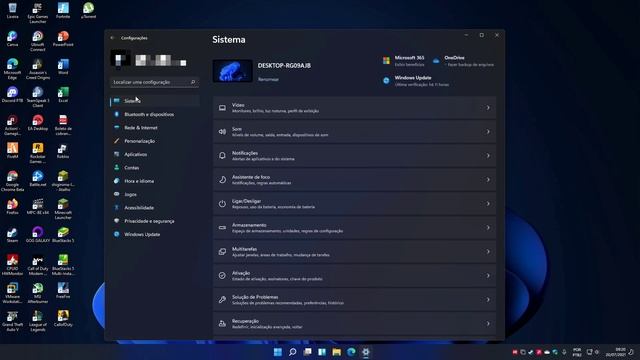Select the Rockstar Games launcher icon
Screen dimensions: 640x360
[38, 153]
